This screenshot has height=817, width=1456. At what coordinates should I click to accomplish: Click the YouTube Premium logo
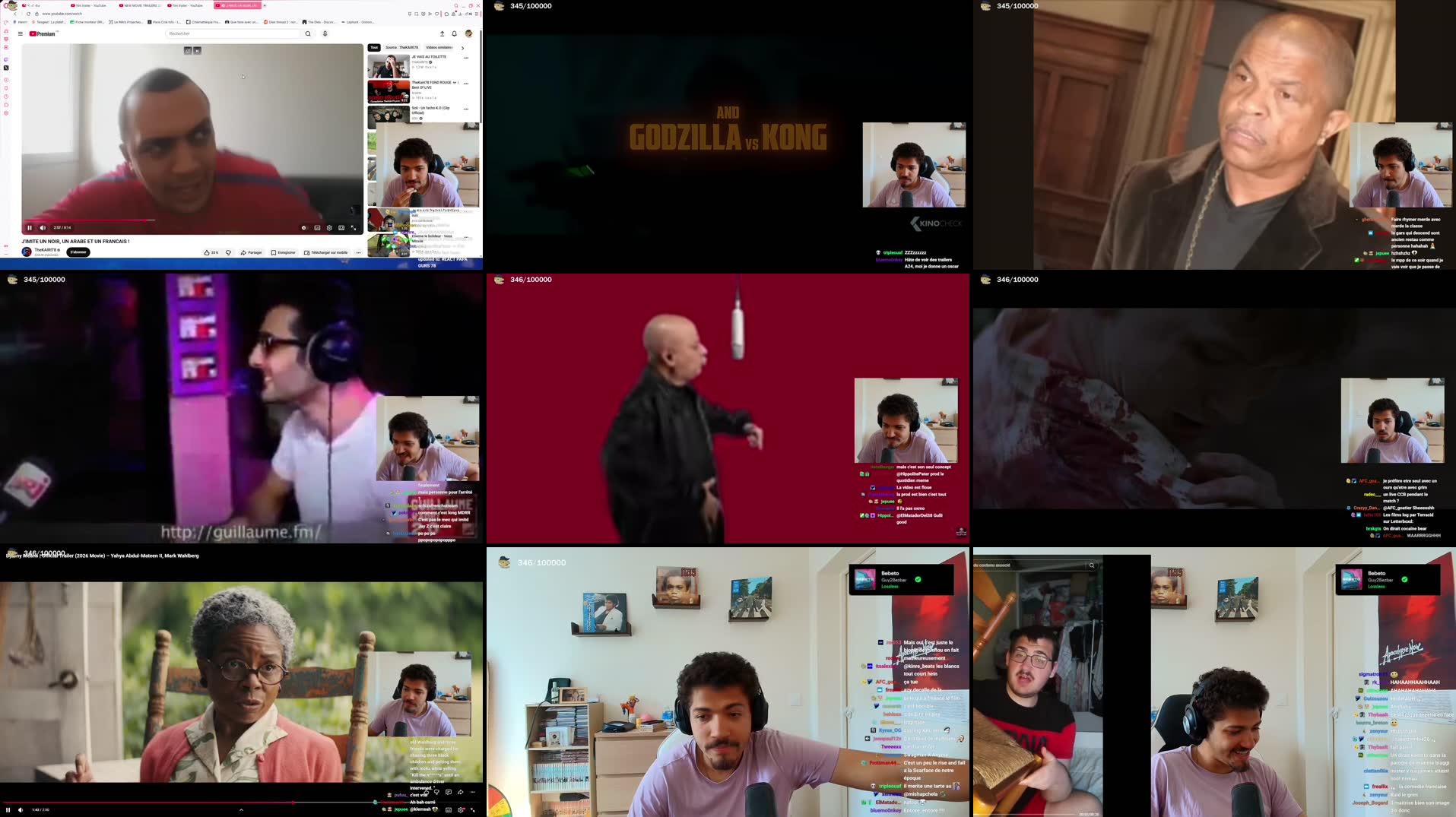point(43,33)
